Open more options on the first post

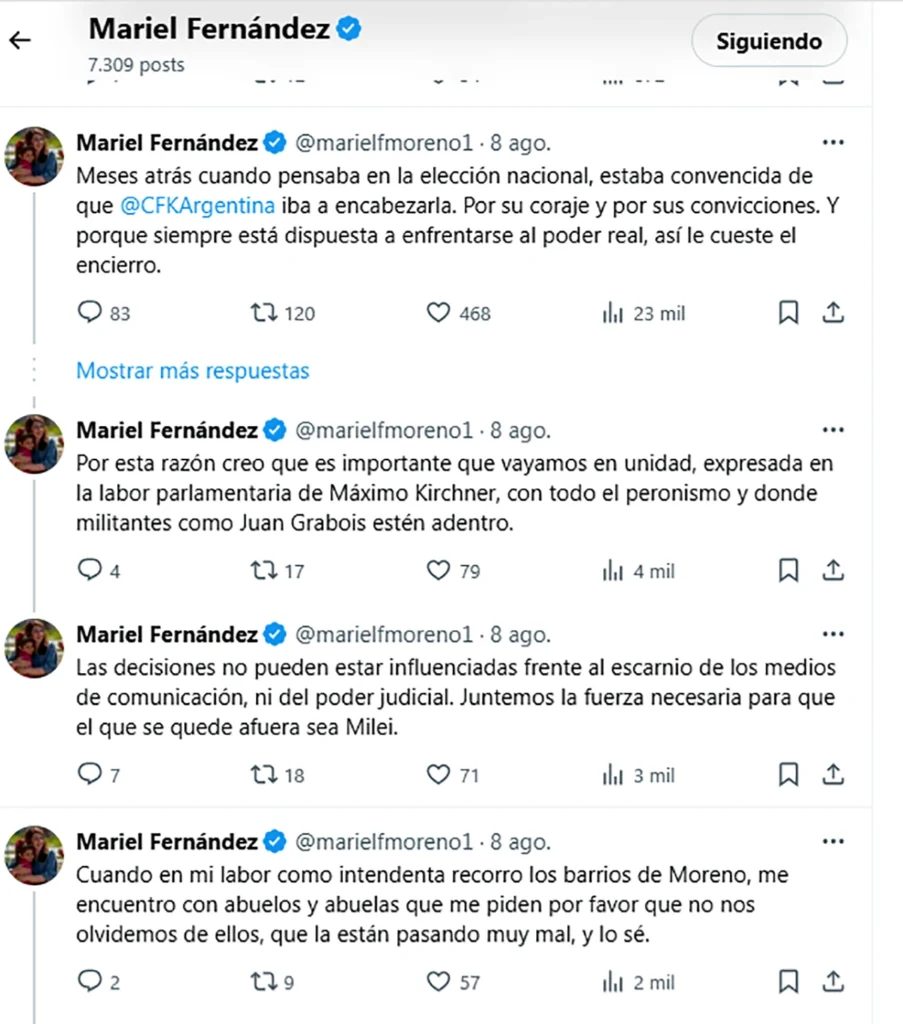pos(832,142)
